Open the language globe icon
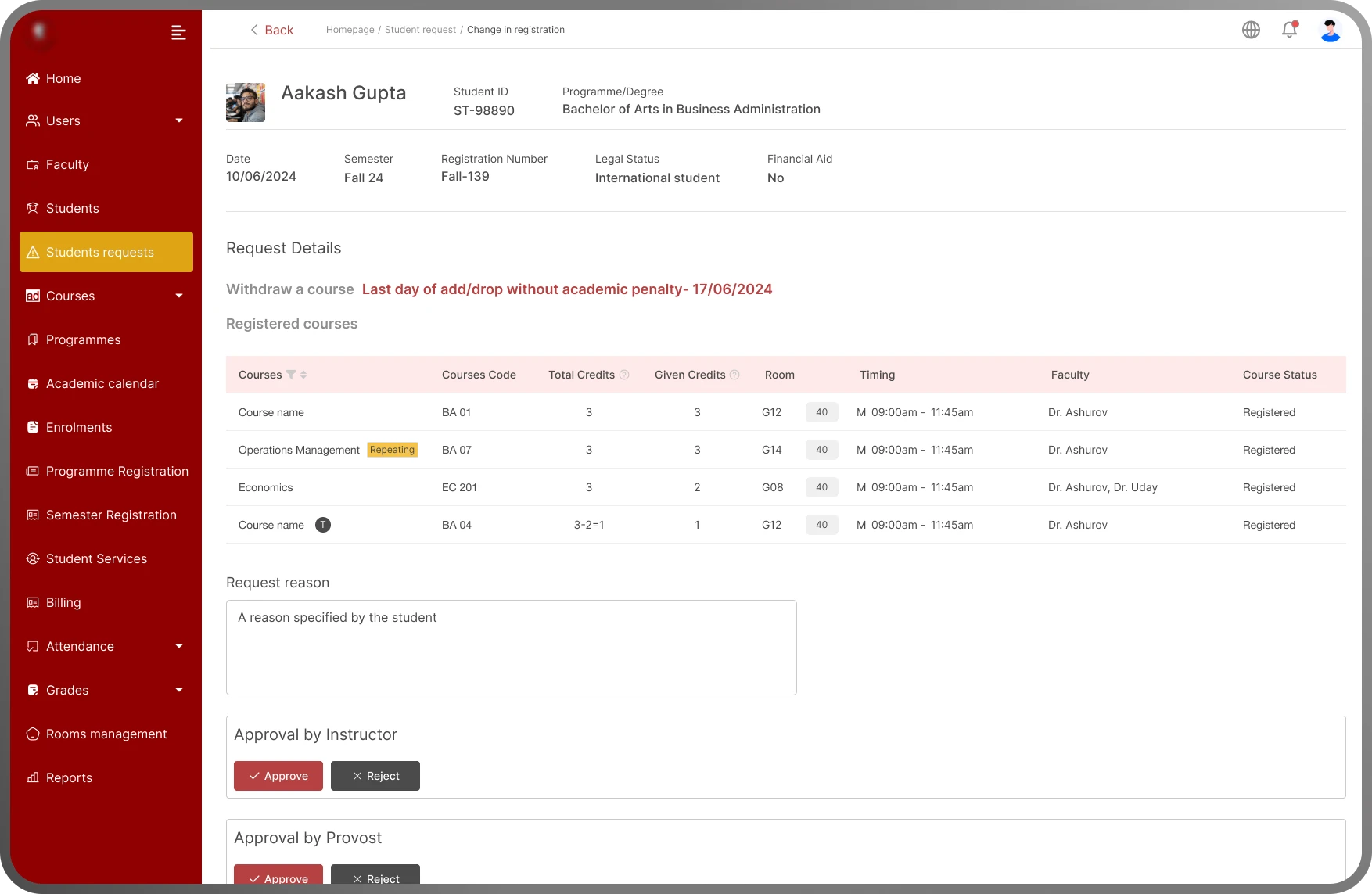 tap(1251, 30)
